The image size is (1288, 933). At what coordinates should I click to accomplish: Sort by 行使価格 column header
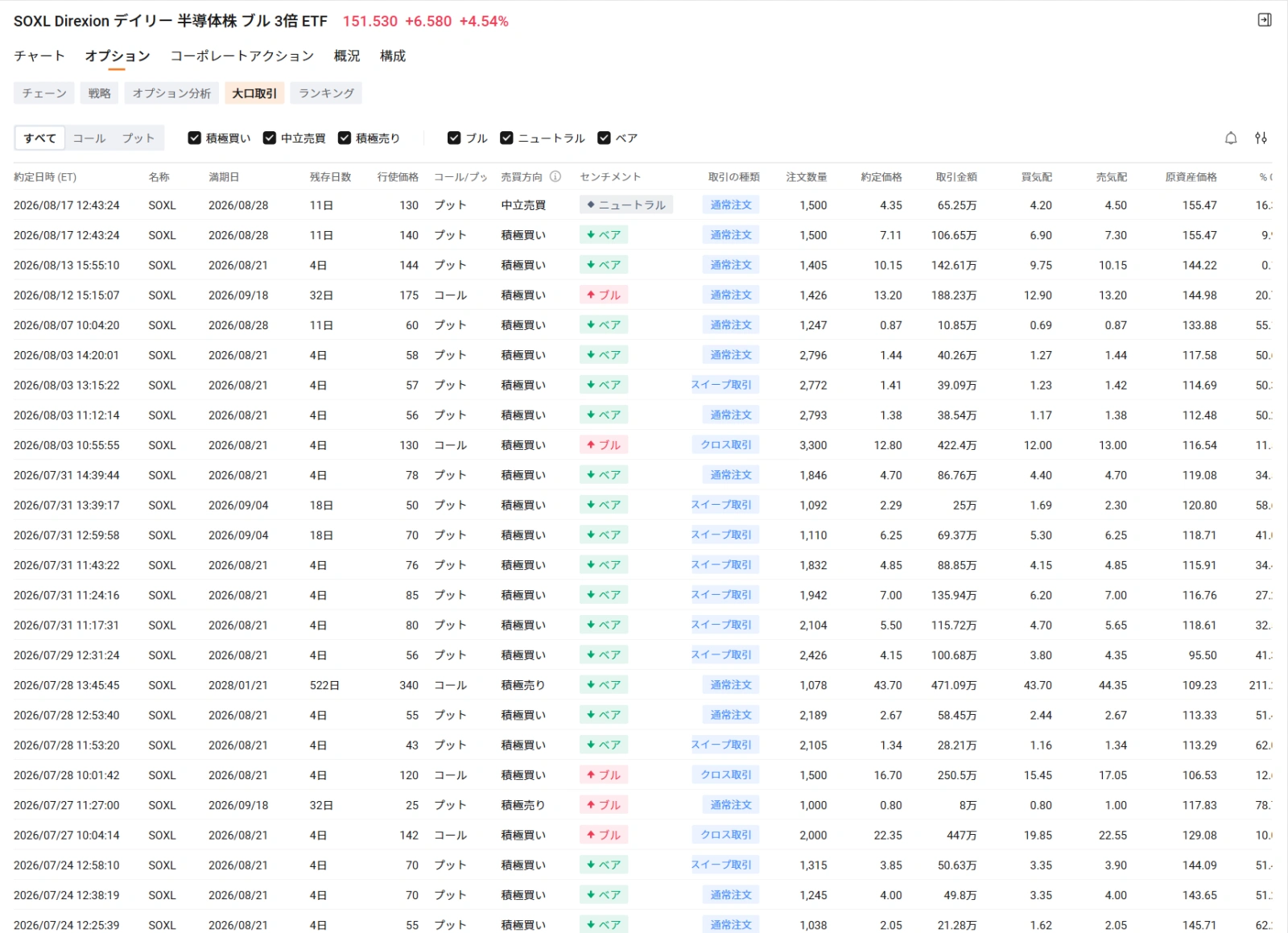click(x=398, y=177)
